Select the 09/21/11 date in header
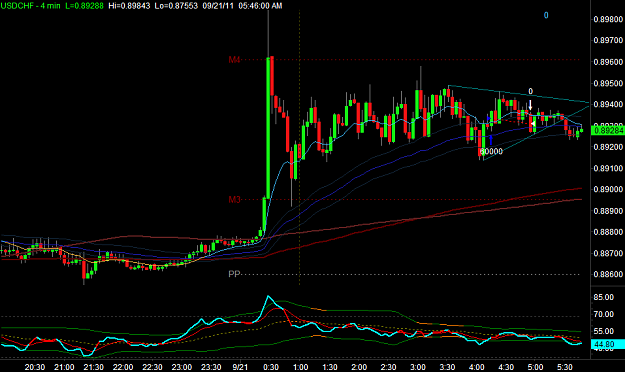625x372 pixels. pyautogui.click(x=218, y=6)
